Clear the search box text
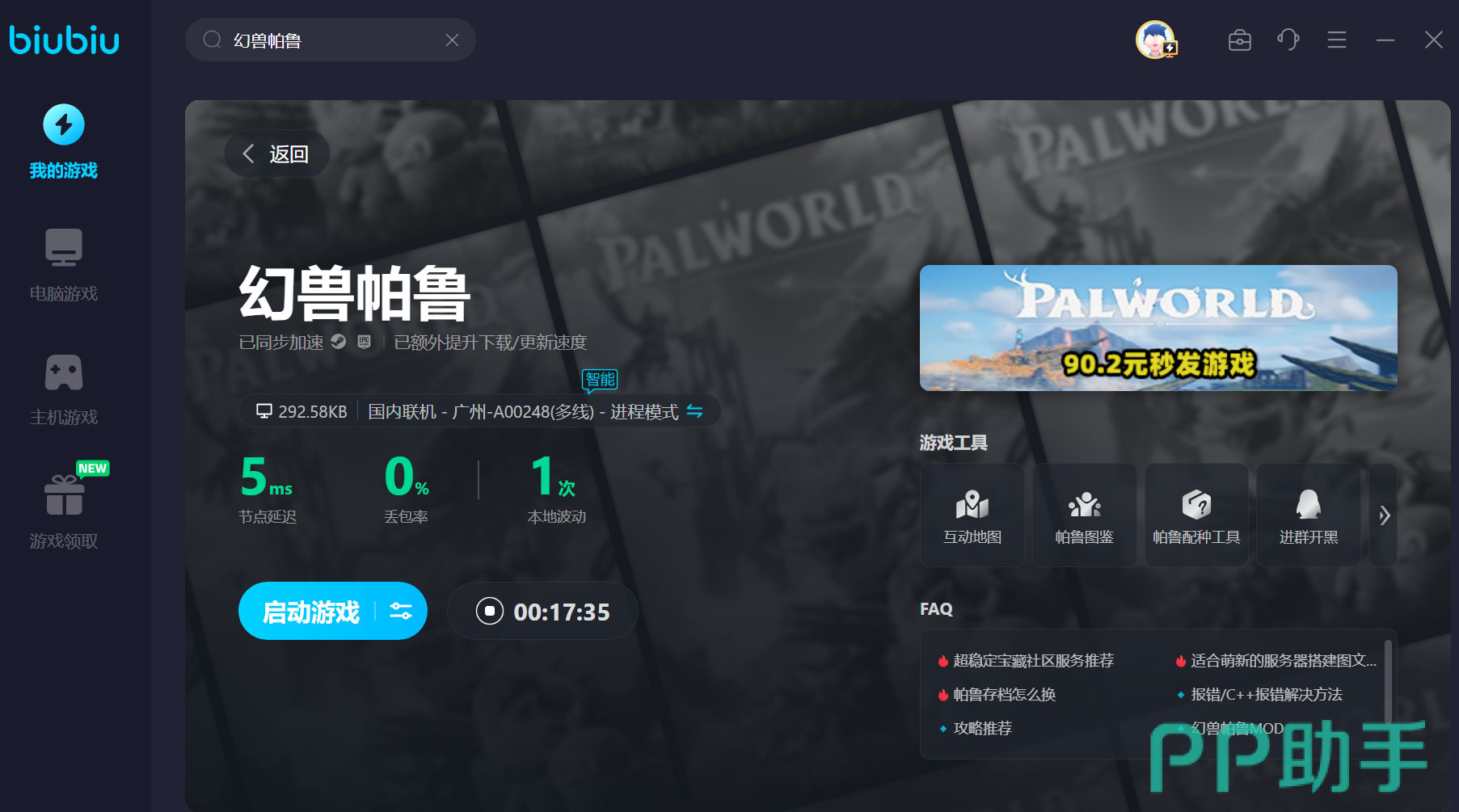Screen dimensions: 1459x812 tap(452, 40)
